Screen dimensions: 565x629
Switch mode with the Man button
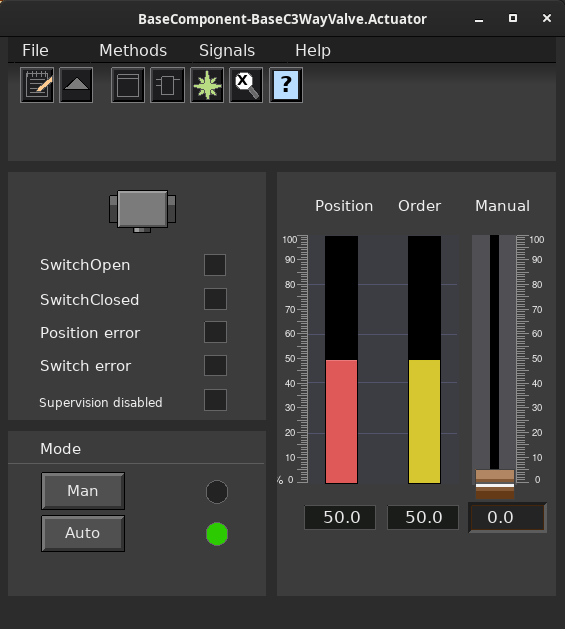[83, 491]
